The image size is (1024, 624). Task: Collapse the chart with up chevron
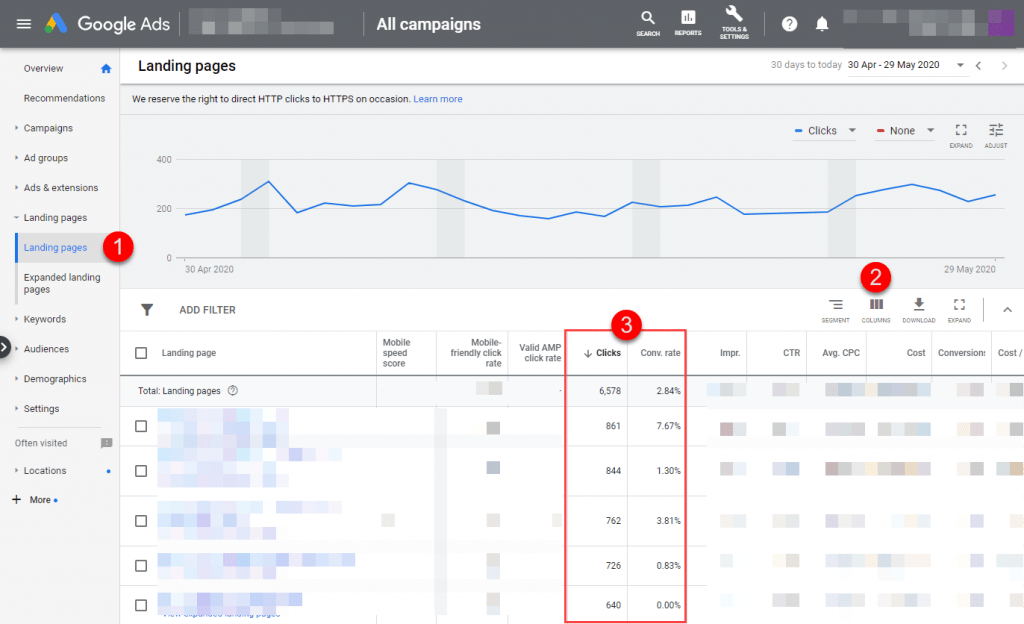[x=1007, y=310]
